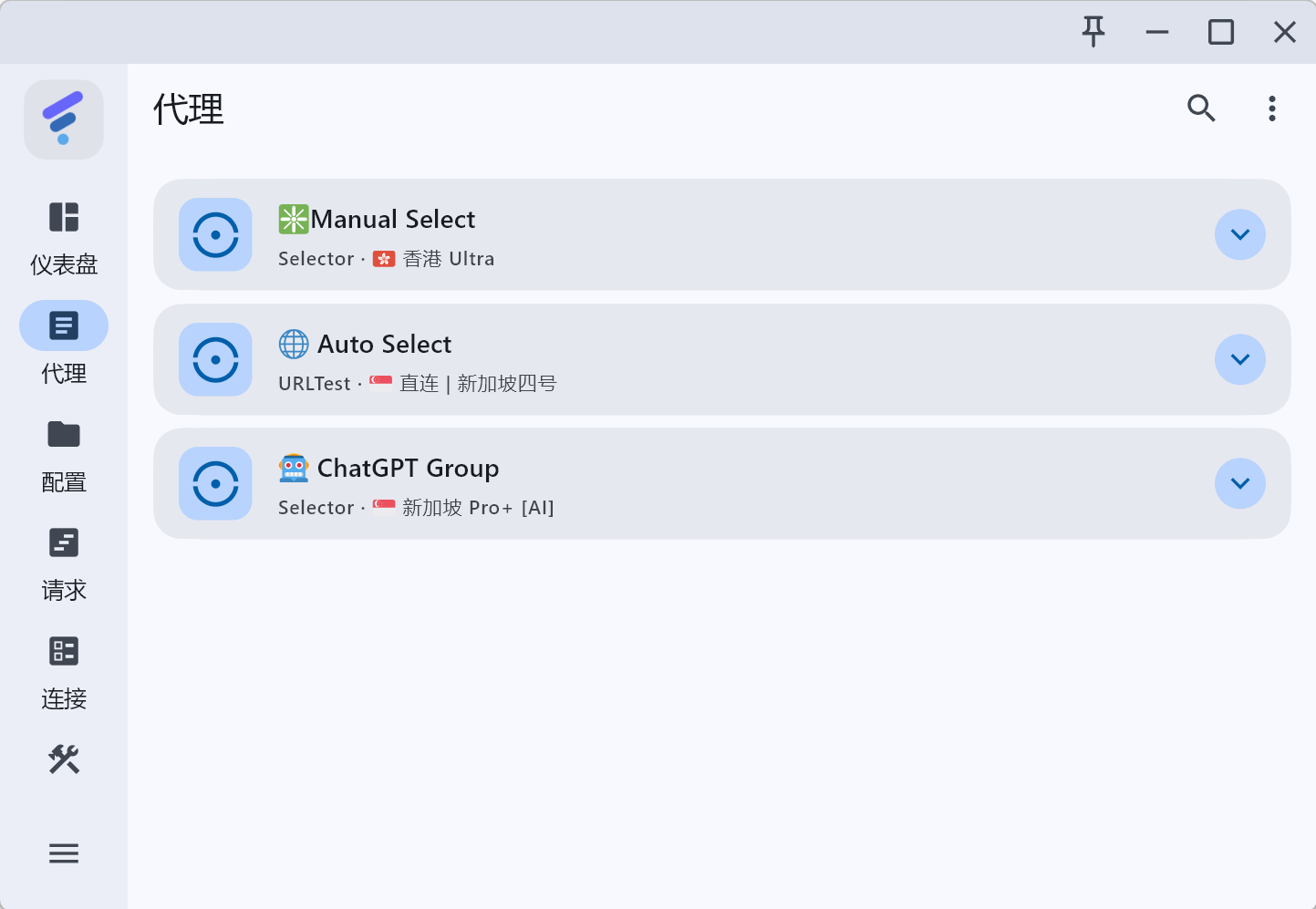Open the tools section via wrench icon

[x=63, y=759]
